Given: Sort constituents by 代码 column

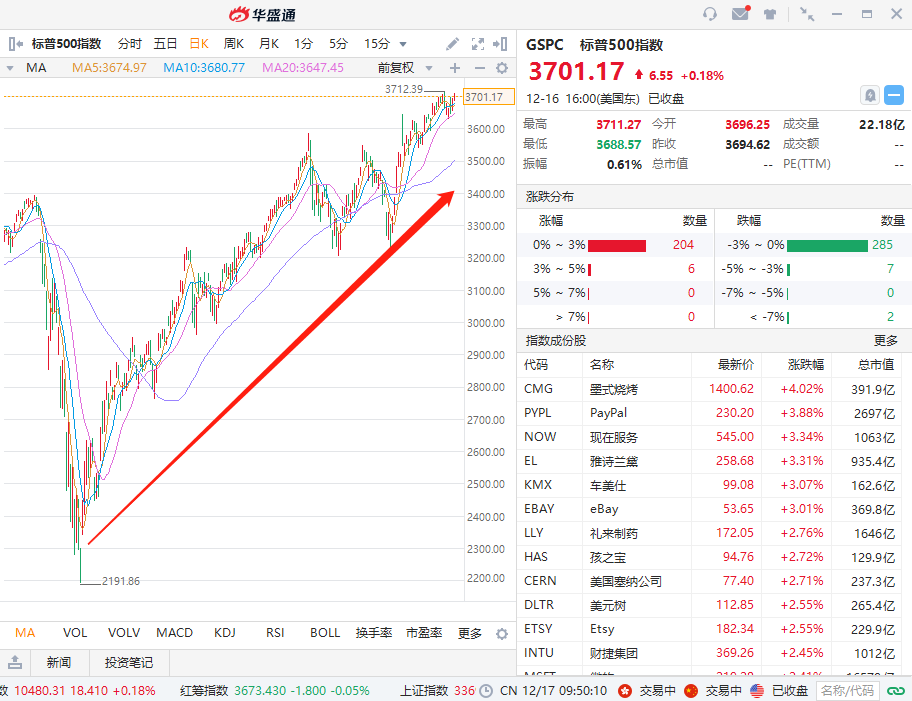Looking at the screenshot, I should (x=536, y=365).
